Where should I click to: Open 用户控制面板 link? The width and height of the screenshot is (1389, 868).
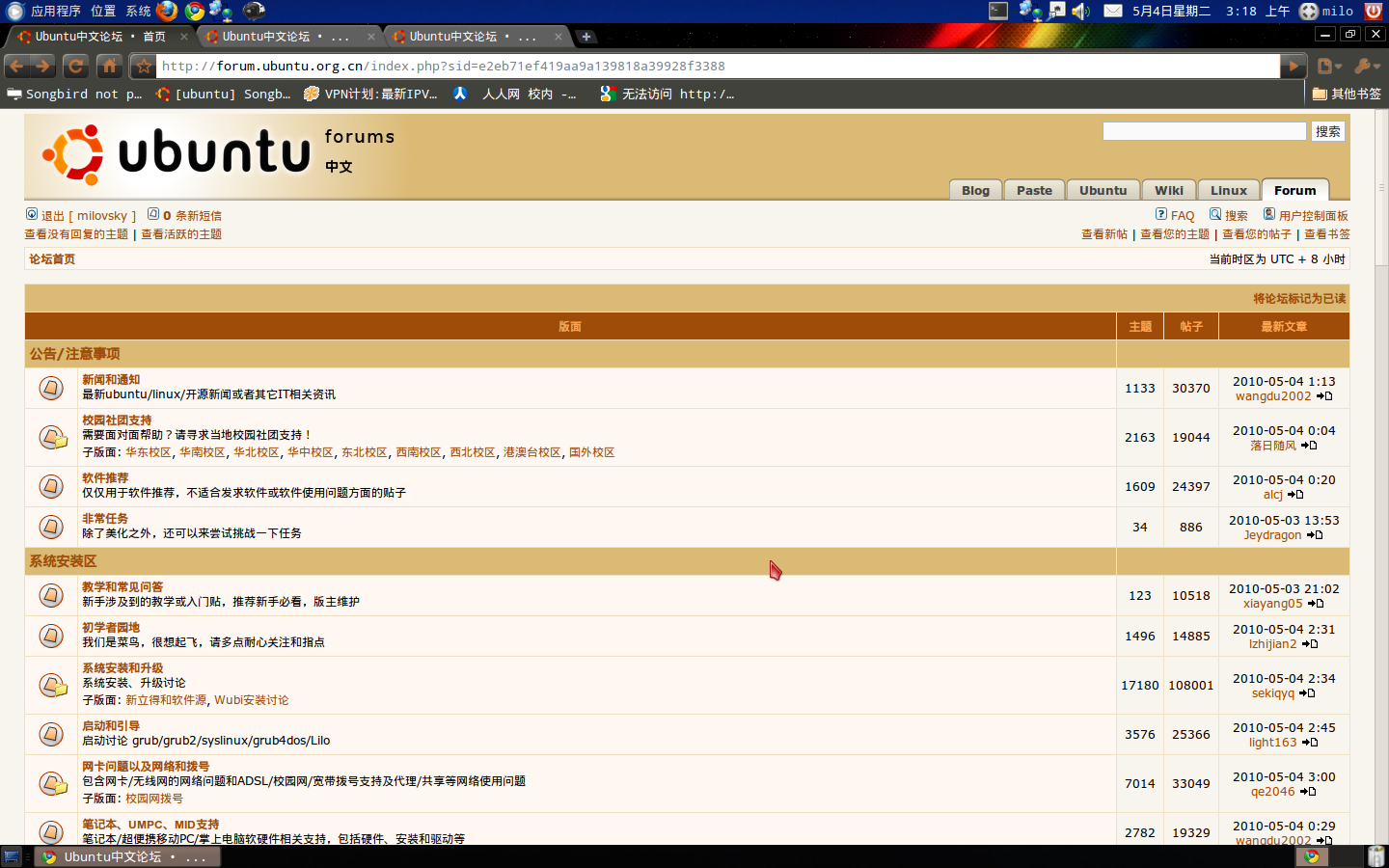tap(1313, 216)
